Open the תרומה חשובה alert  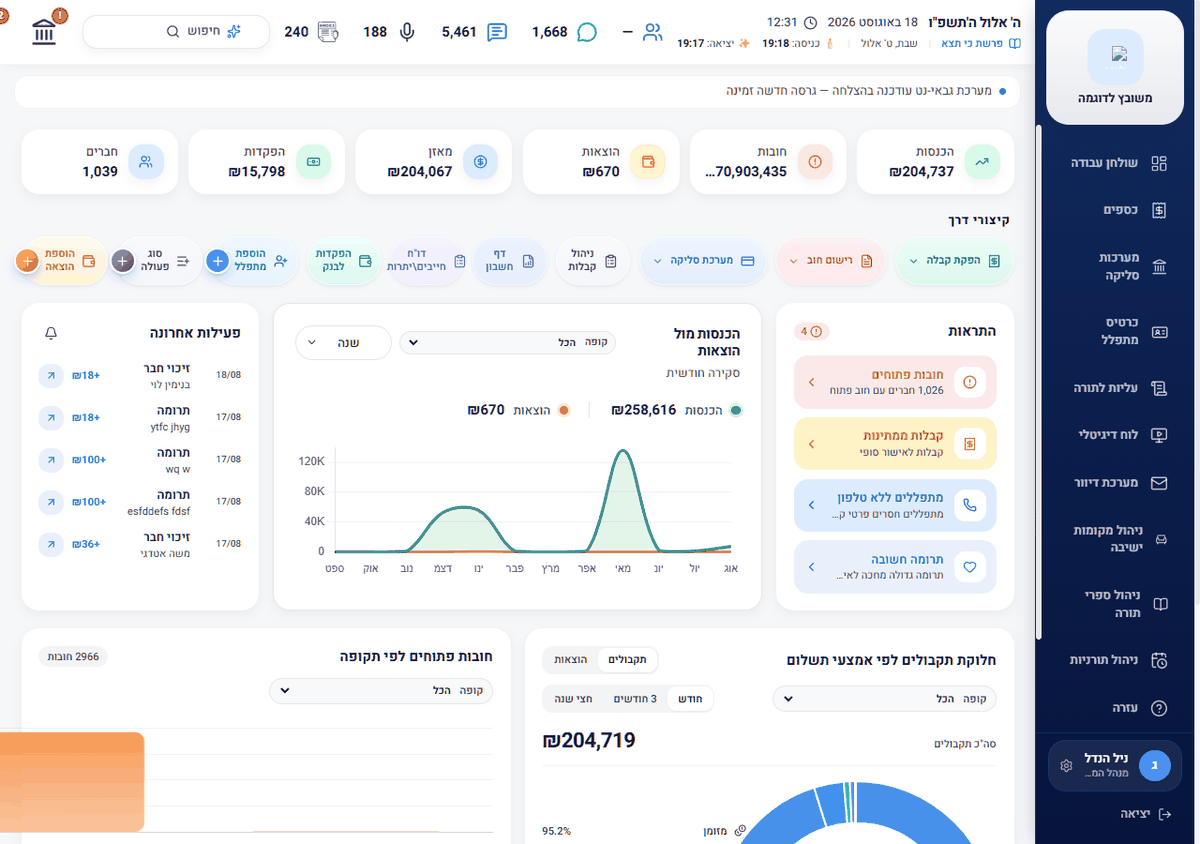[895, 567]
